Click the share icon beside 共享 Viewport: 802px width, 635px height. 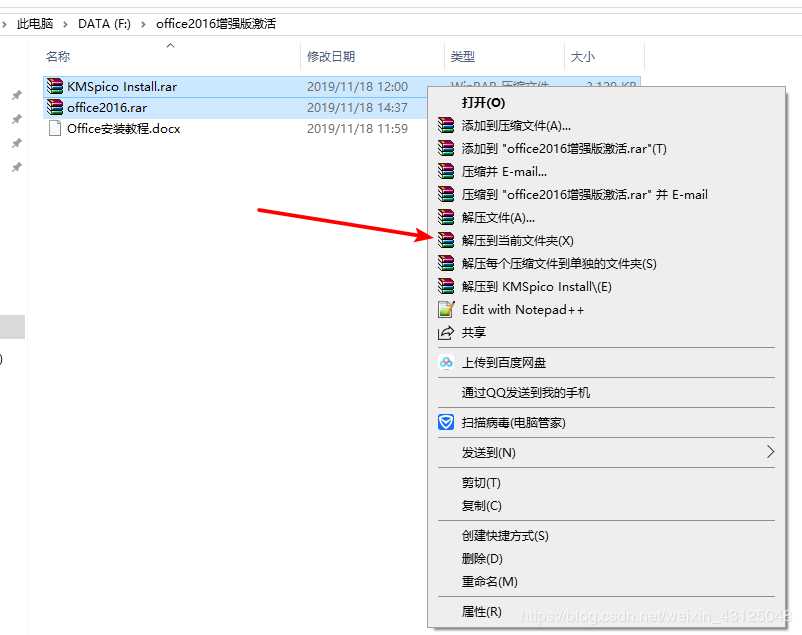pos(446,333)
